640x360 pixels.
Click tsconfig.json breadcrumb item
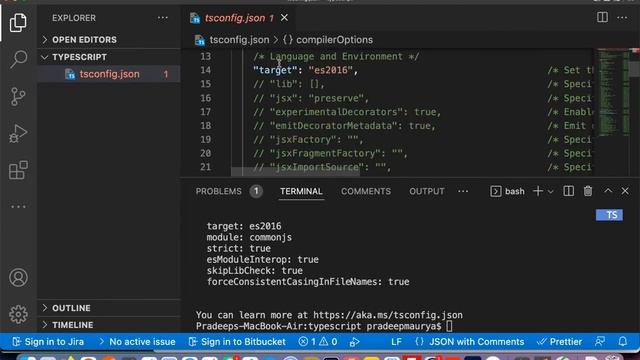(239, 40)
